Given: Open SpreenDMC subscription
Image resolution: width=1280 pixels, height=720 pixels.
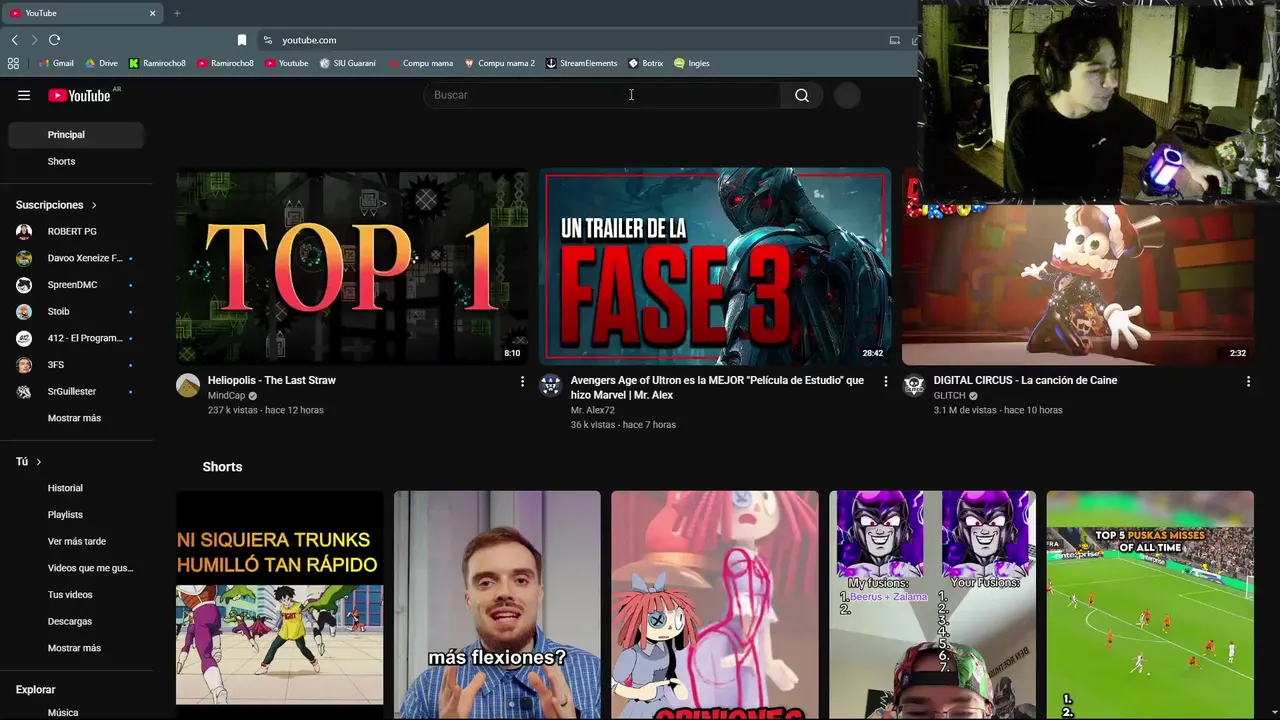Looking at the screenshot, I should coord(76,285).
